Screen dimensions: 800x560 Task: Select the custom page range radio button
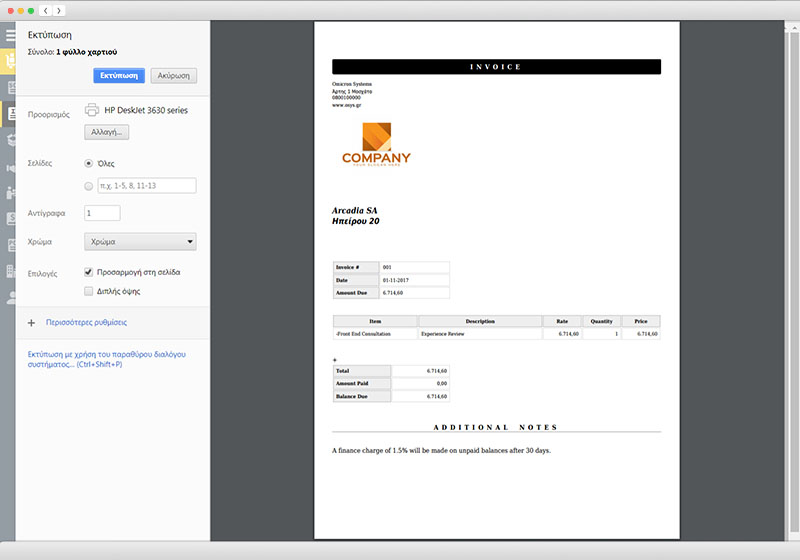(x=89, y=186)
